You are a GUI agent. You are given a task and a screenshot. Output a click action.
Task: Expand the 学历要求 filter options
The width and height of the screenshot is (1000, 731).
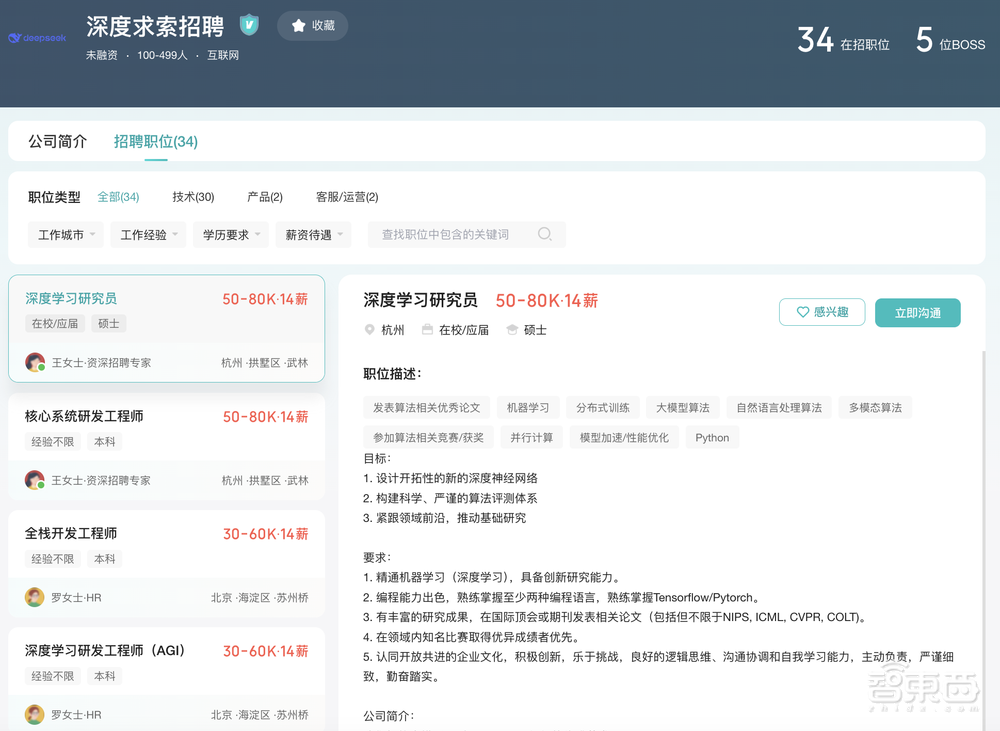pyautogui.click(x=231, y=234)
